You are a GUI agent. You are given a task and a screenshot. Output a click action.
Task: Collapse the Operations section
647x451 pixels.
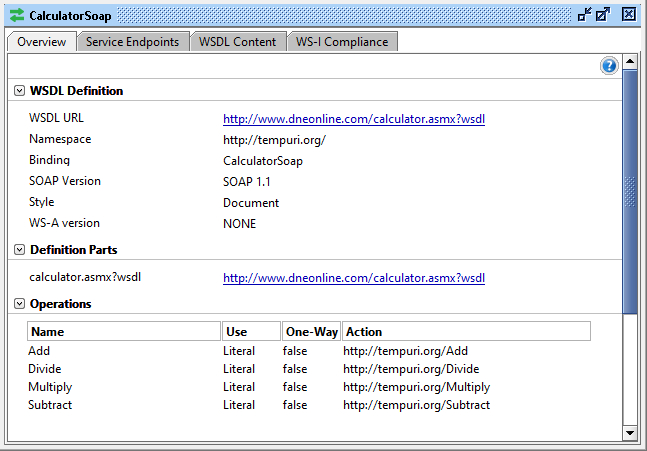click(19, 303)
